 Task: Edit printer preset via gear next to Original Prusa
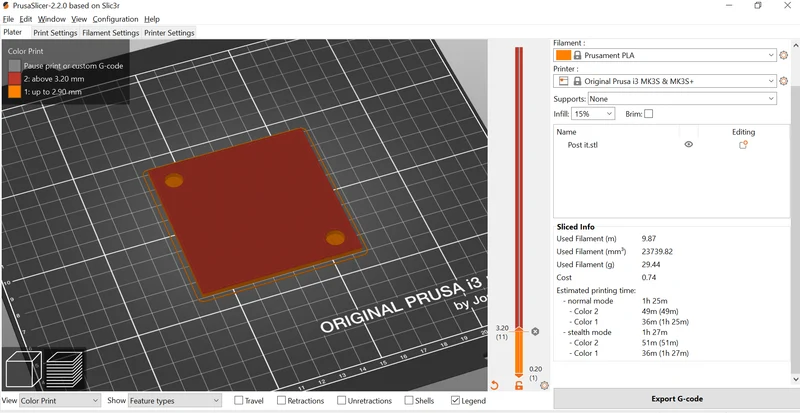tap(784, 81)
